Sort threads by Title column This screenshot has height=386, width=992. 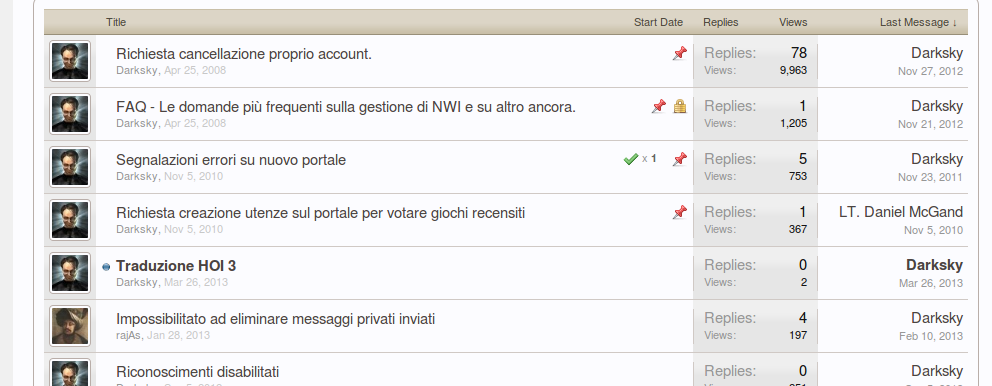point(116,22)
